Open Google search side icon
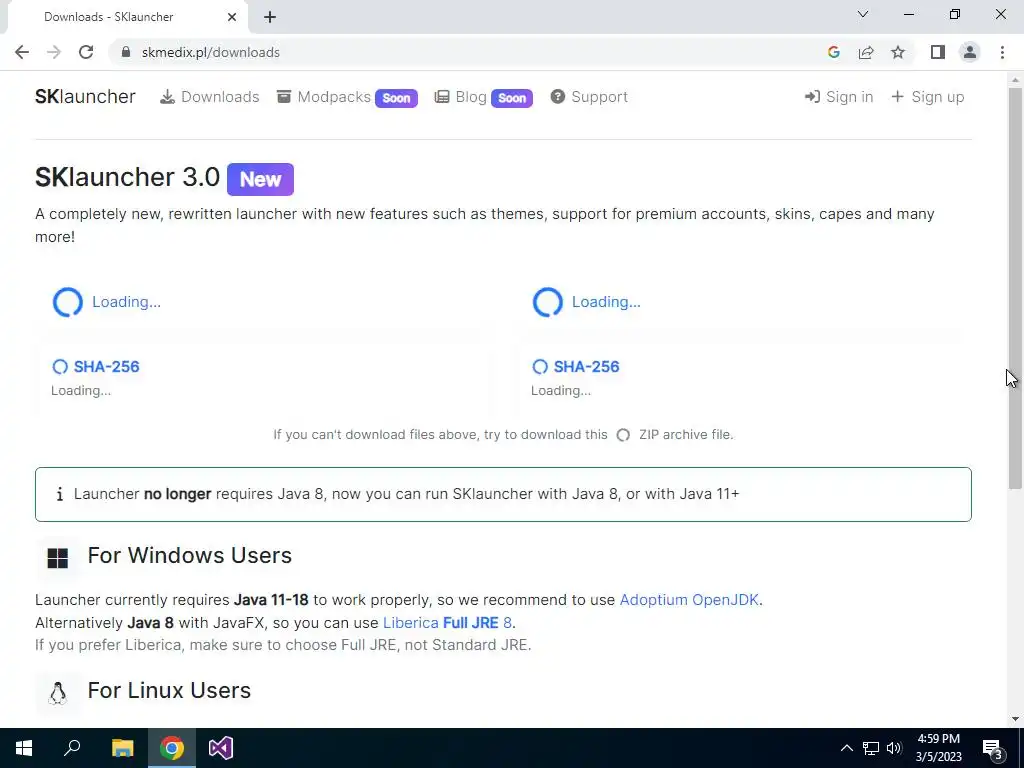 tap(833, 52)
